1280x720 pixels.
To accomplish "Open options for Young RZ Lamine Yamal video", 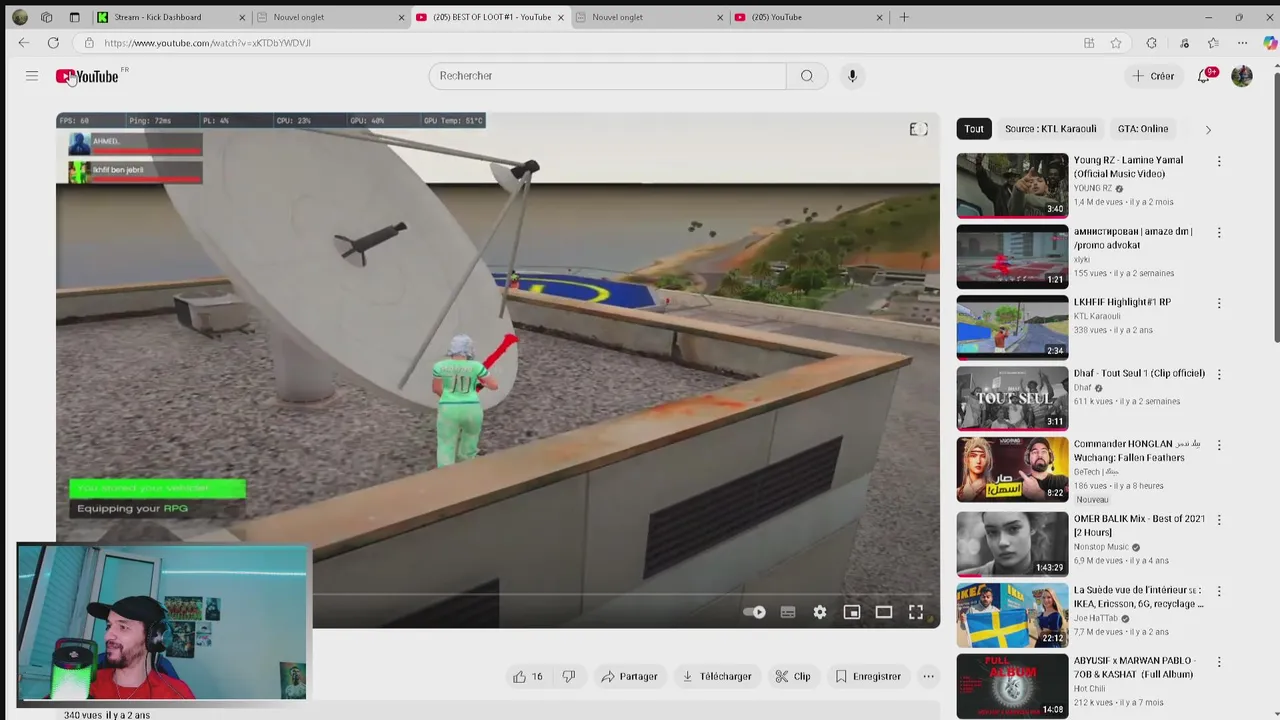I will pos(1218,161).
